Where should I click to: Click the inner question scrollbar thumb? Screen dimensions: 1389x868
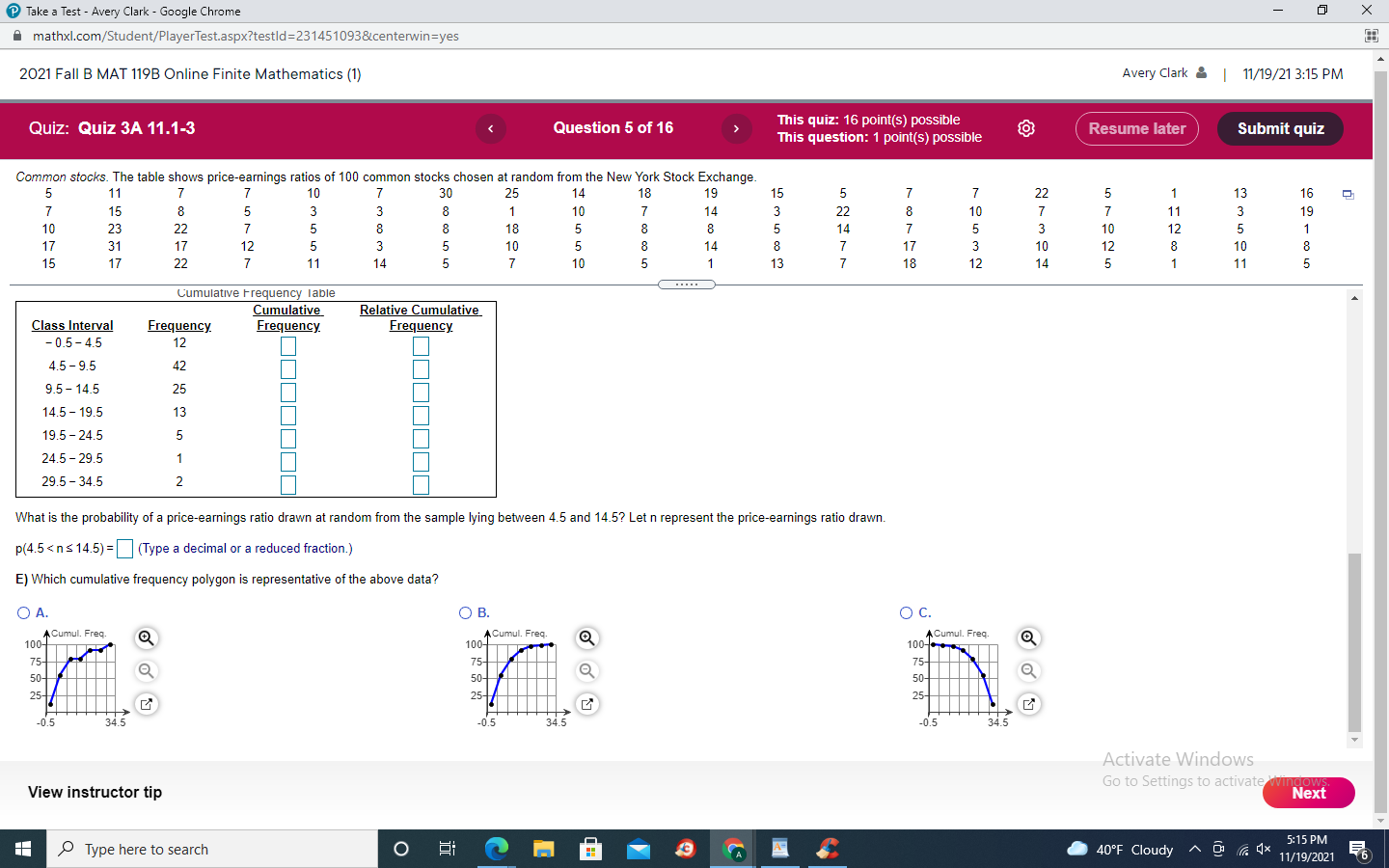coord(1354,642)
